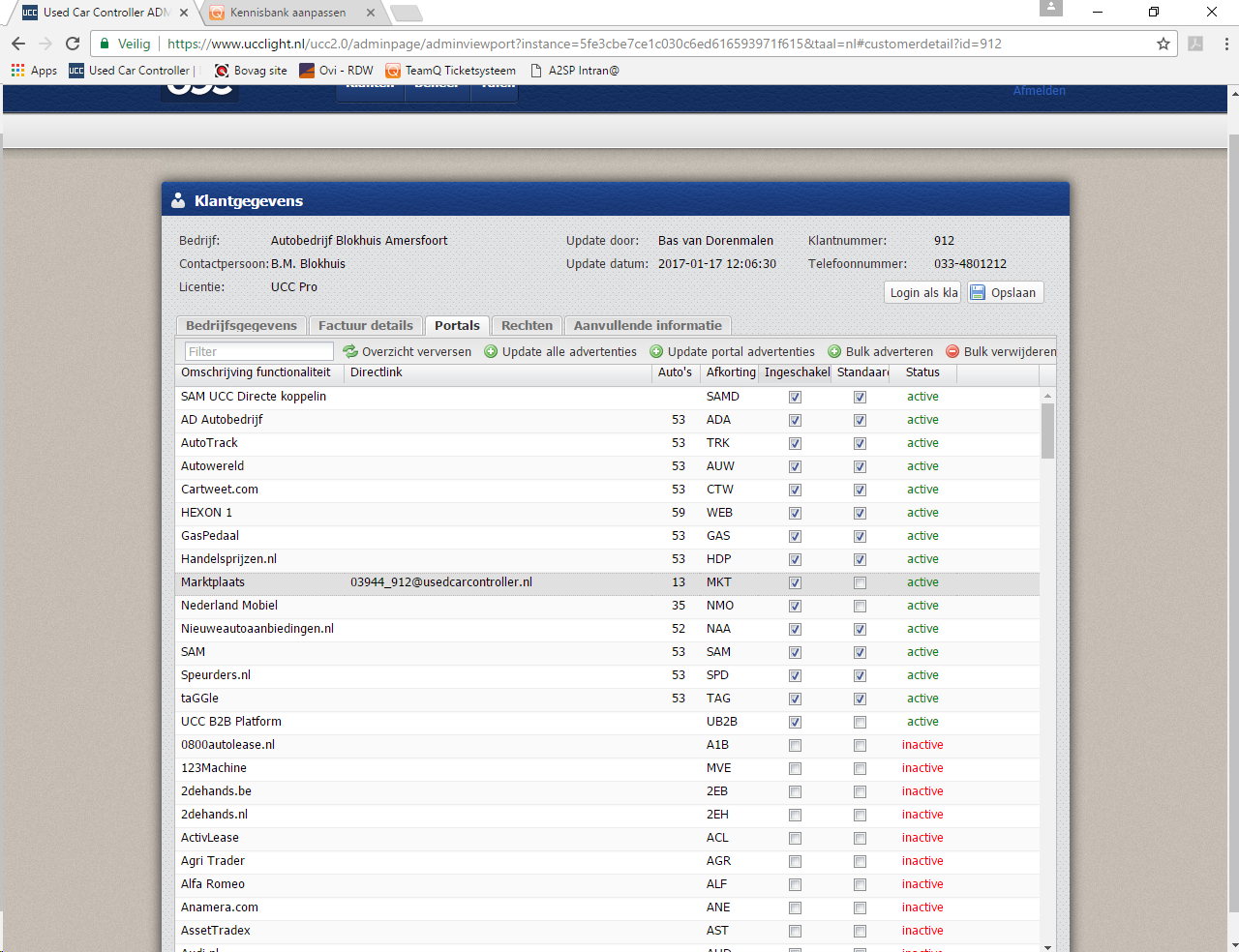Viewport: 1239px width, 952px height.
Task: Select the ActivLease row
Action: click(x=609, y=838)
